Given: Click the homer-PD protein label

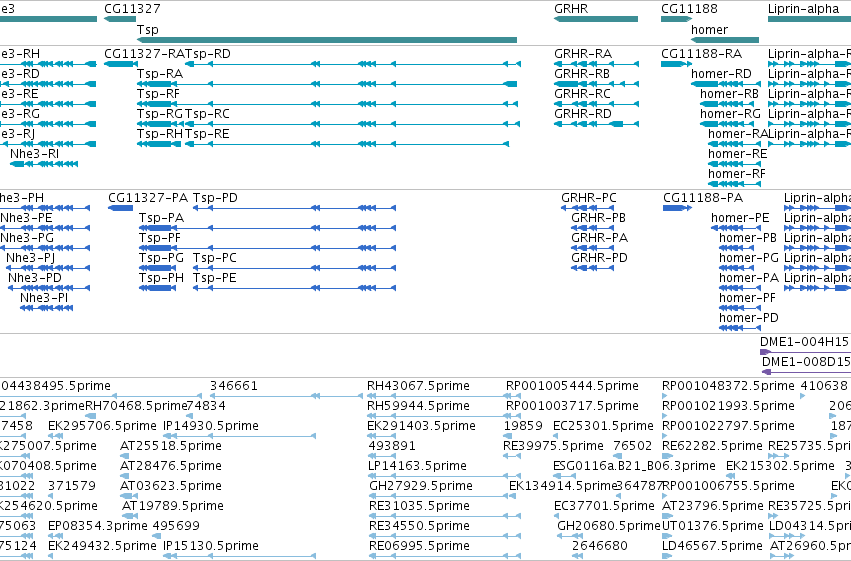Looking at the screenshot, I should (749, 317).
